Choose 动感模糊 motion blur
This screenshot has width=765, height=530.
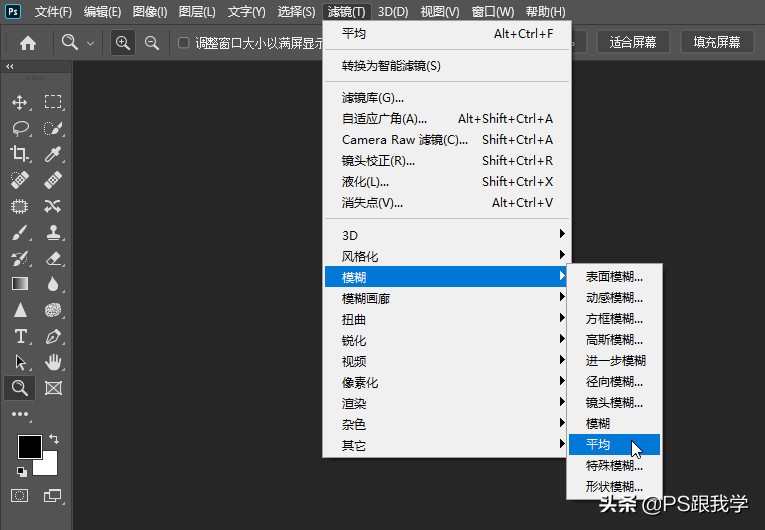coord(614,297)
